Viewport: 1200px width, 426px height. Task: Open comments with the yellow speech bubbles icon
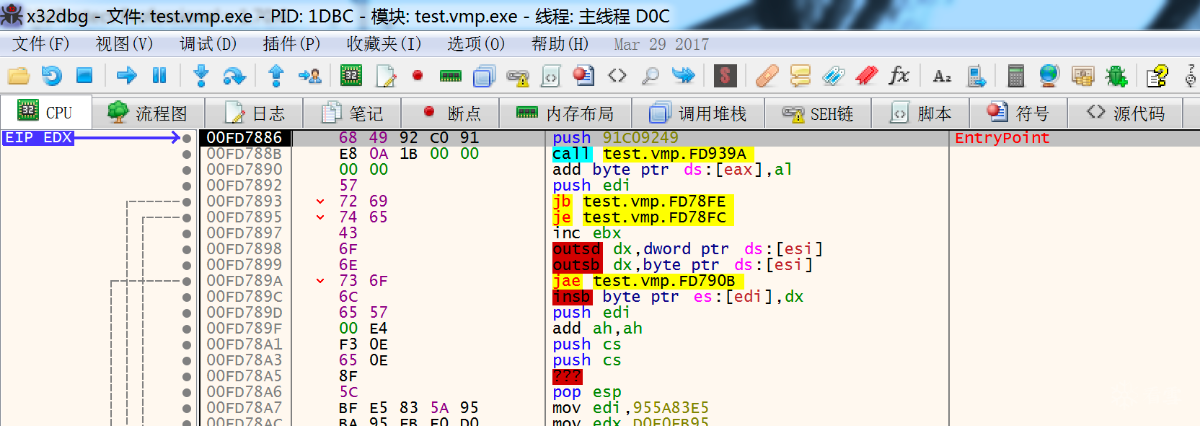pyautogui.click(x=801, y=75)
